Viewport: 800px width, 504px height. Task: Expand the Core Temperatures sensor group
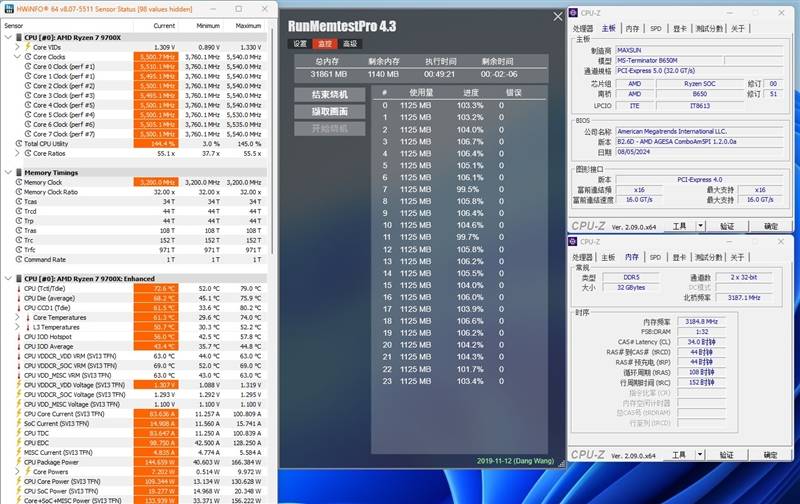click(17, 316)
